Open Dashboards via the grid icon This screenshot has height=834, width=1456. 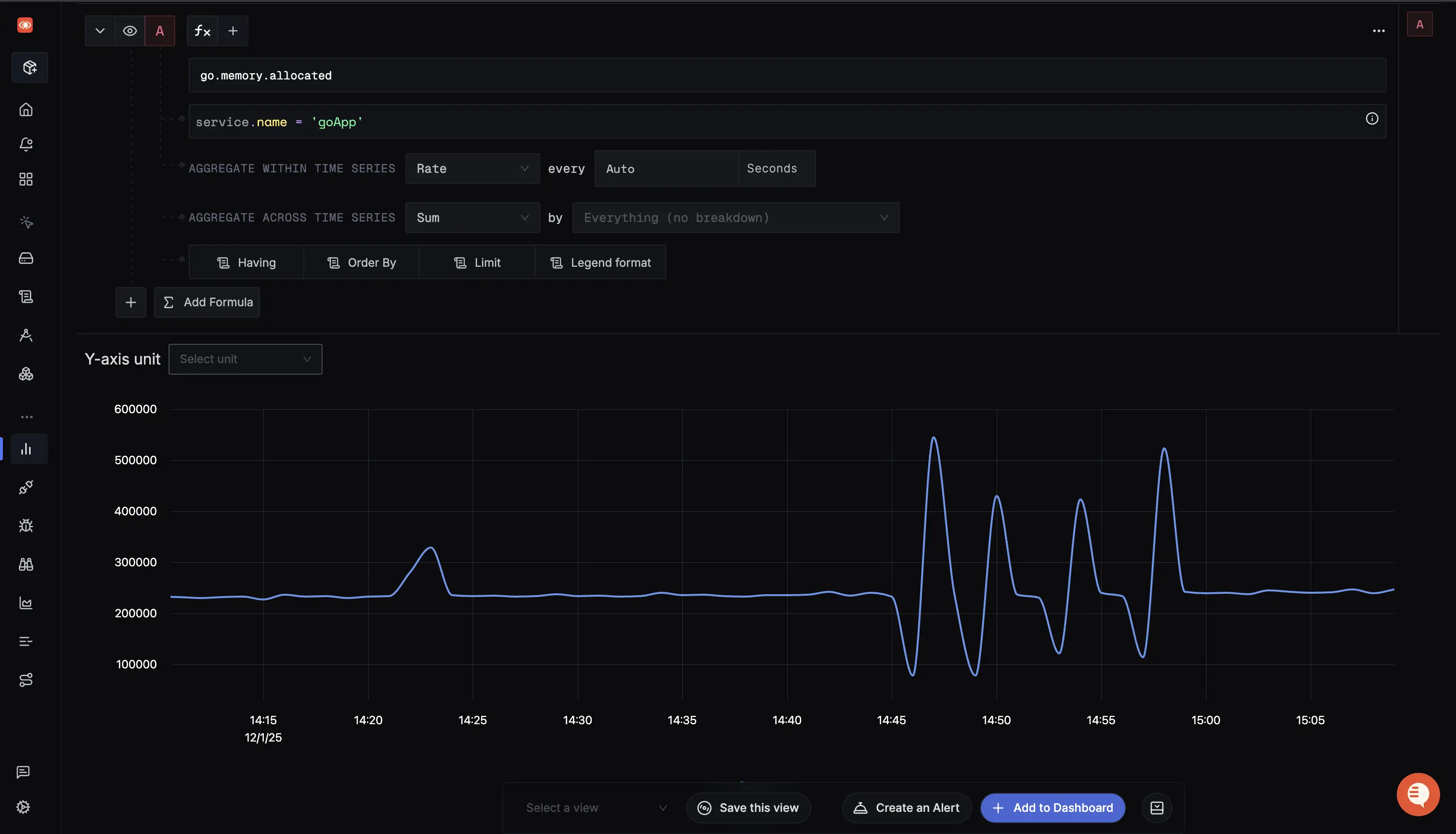click(26, 179)
